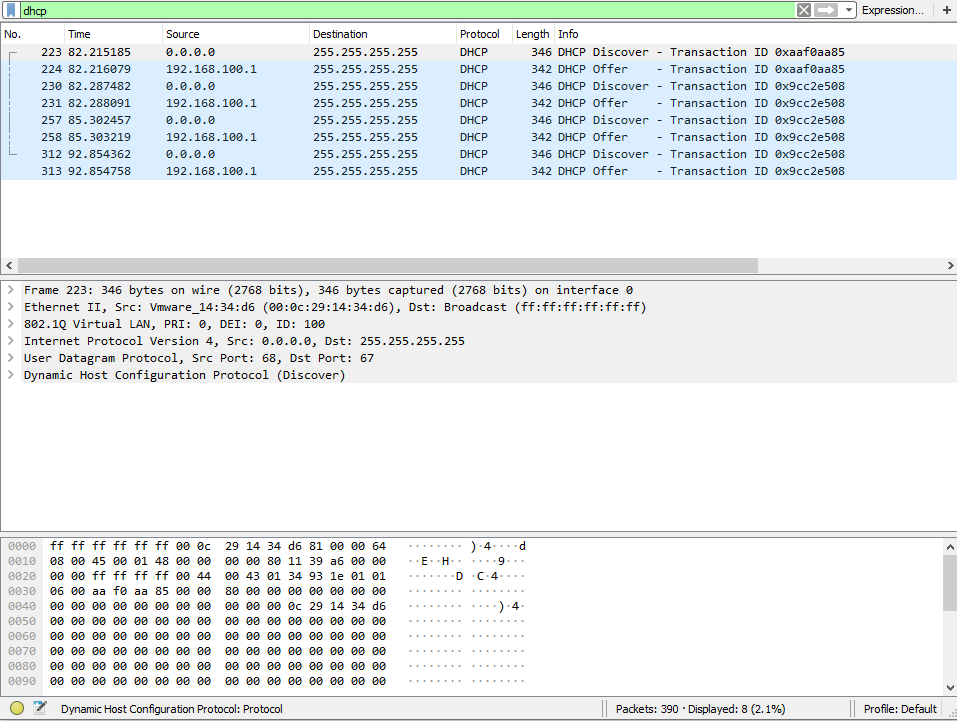Sort packets by the Time column header
Image resolution: width=957 pixels, height=721 pixels.
click(x=111, y=34)
